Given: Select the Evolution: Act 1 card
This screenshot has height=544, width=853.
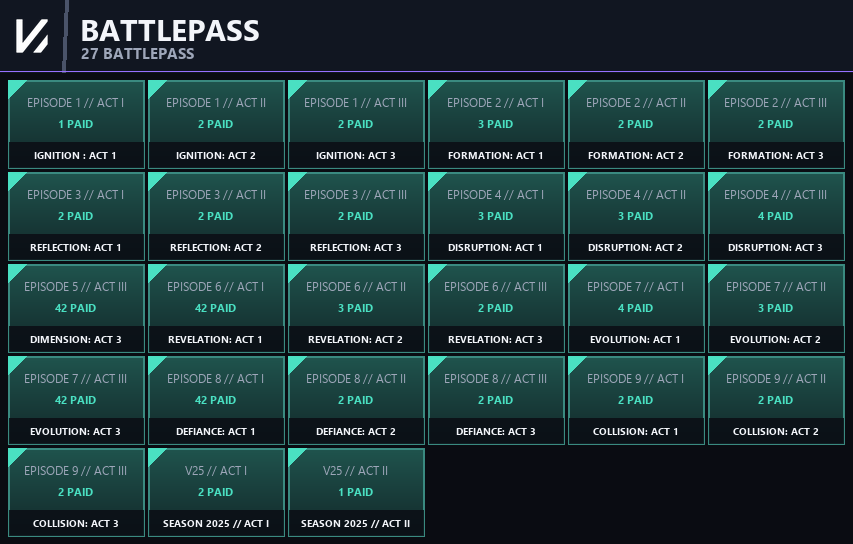Looking at the screenshot, I should point(636,308).
